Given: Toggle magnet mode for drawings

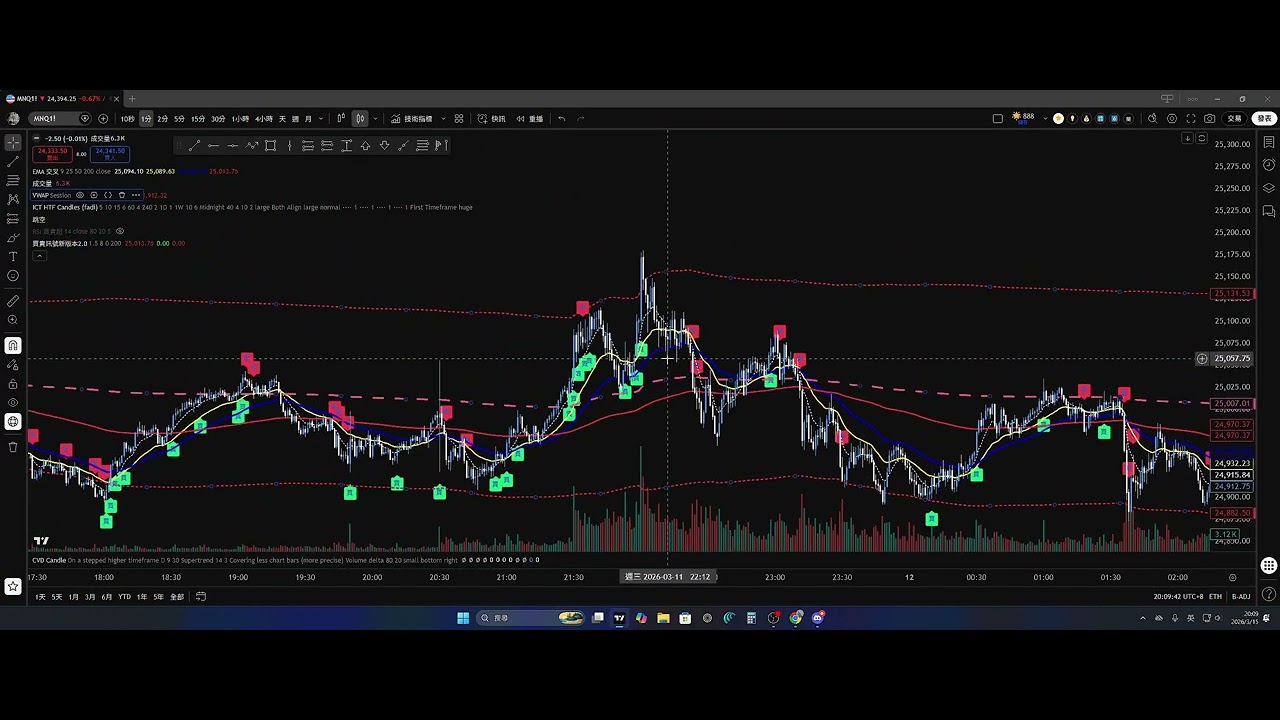Looking at the screenshot, I should (x=13, y=346).
